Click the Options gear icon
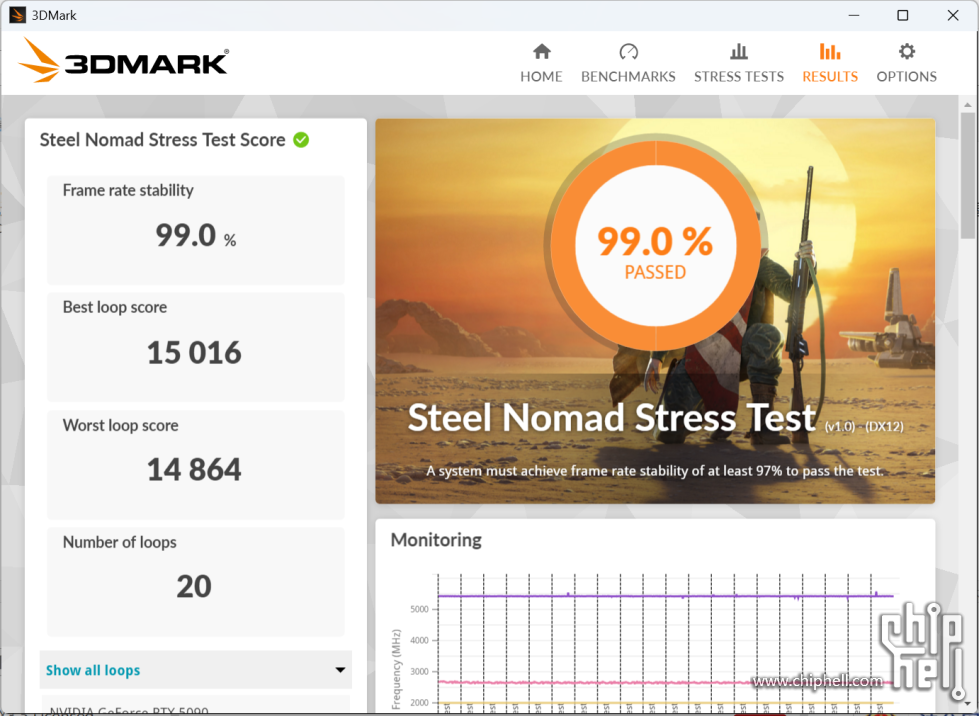 click(907, 51)
